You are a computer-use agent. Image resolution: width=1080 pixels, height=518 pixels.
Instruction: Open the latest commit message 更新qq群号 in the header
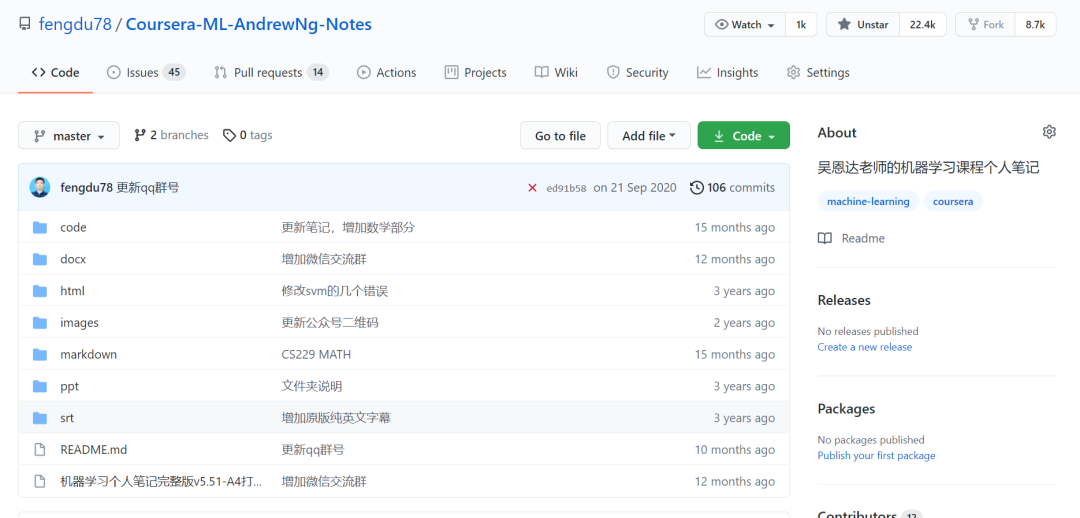pyautogui.click(x=147, y=187)
